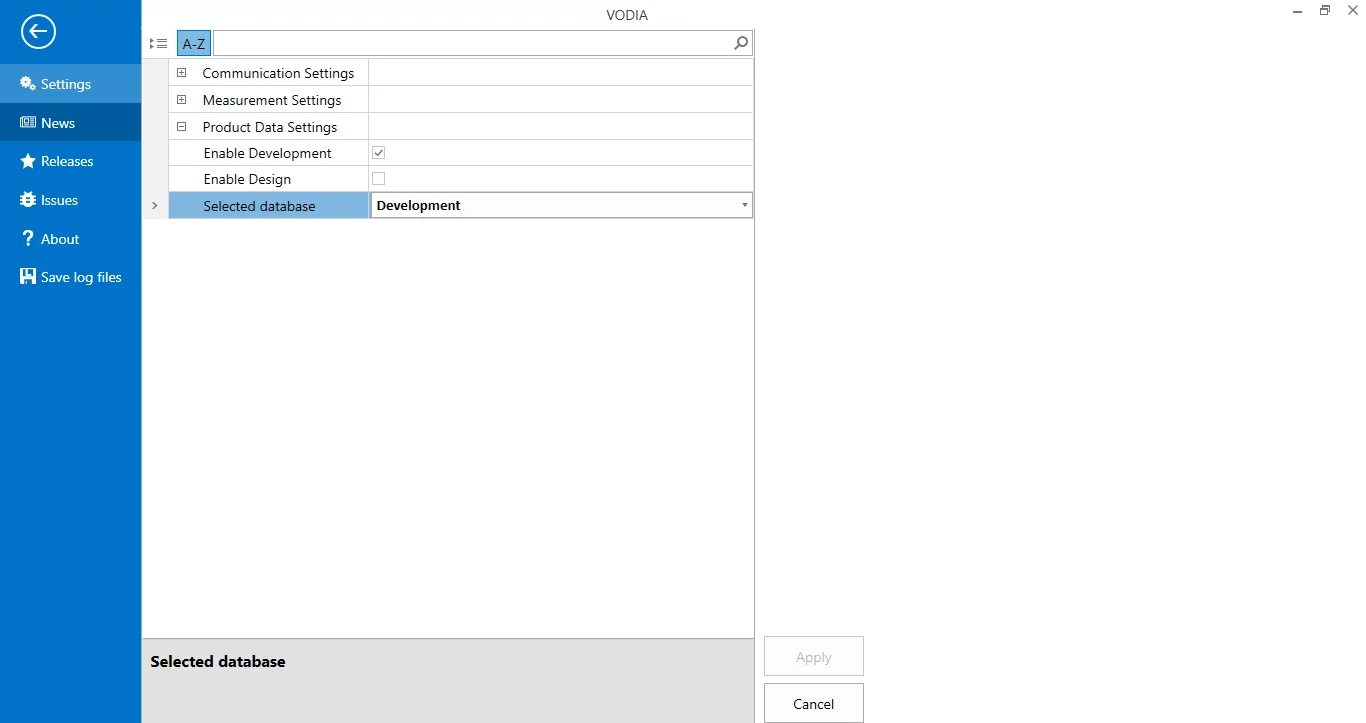Select the Releases star icon
The image size is (1366, 723).
[27, 161]
